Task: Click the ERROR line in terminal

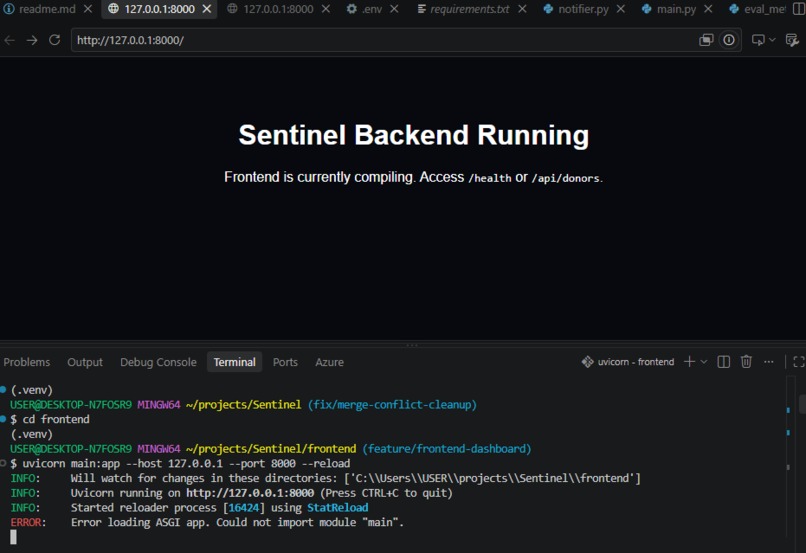Action: click(x=207, y=523)
